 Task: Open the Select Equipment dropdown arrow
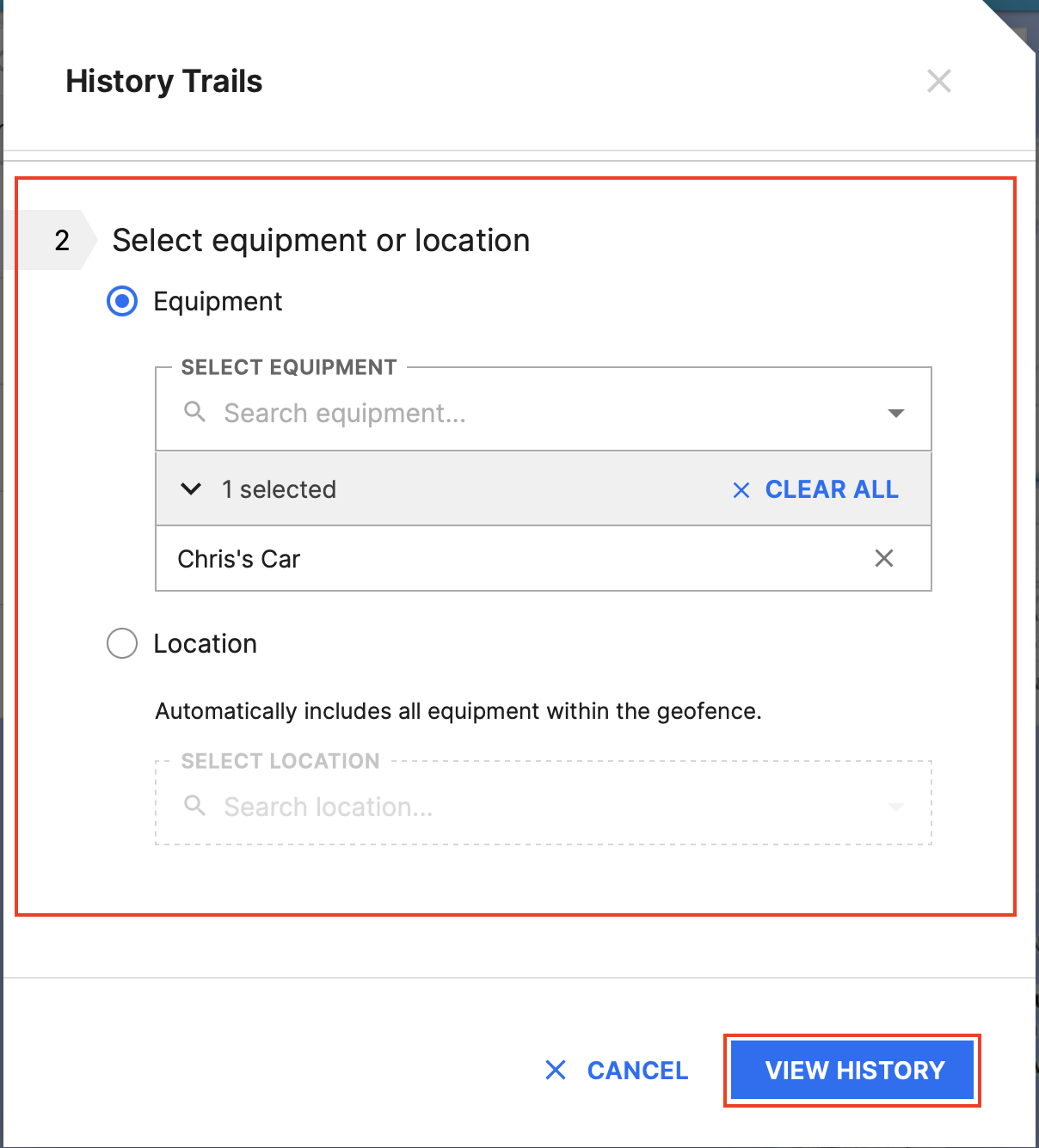click(x=895, y=414)
